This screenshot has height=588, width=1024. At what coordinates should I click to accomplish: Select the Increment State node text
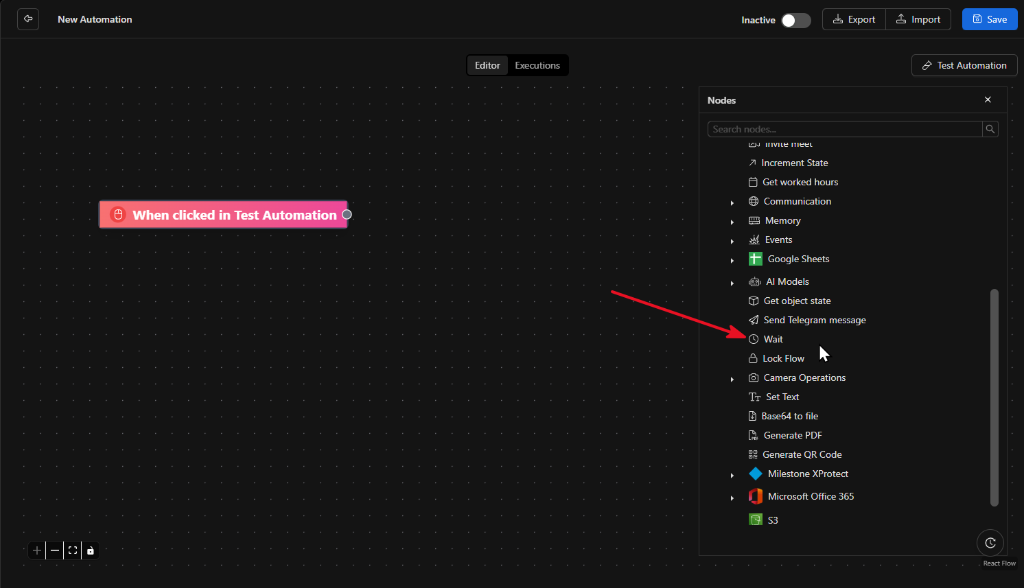click(x=794, y=163)
